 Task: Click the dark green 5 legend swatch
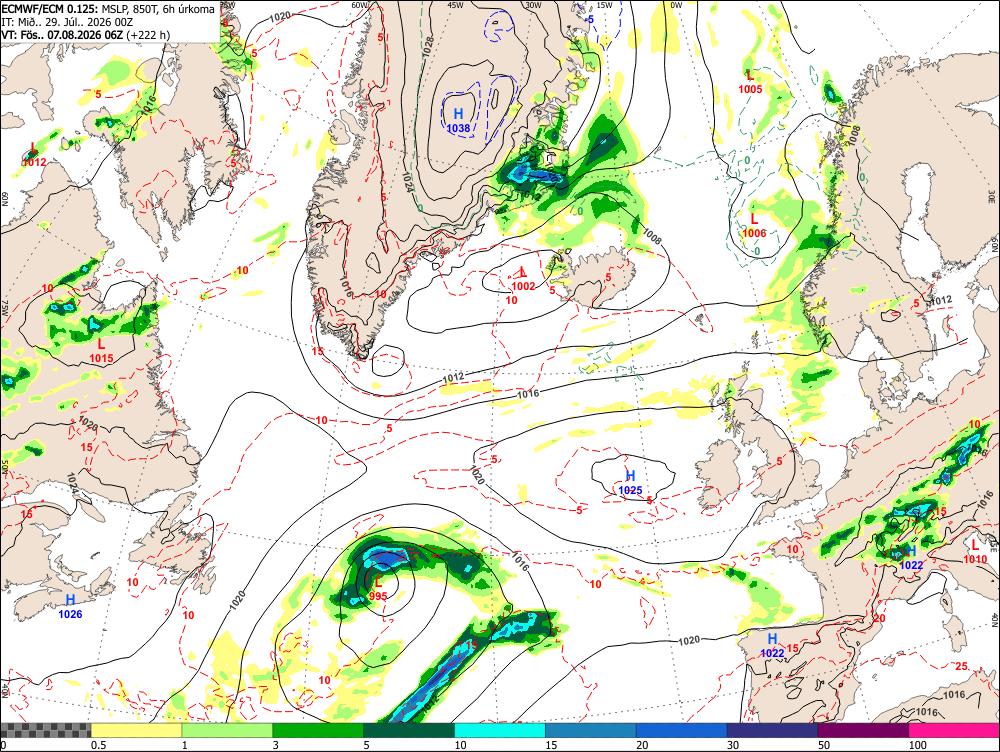[x=409, y=730]
